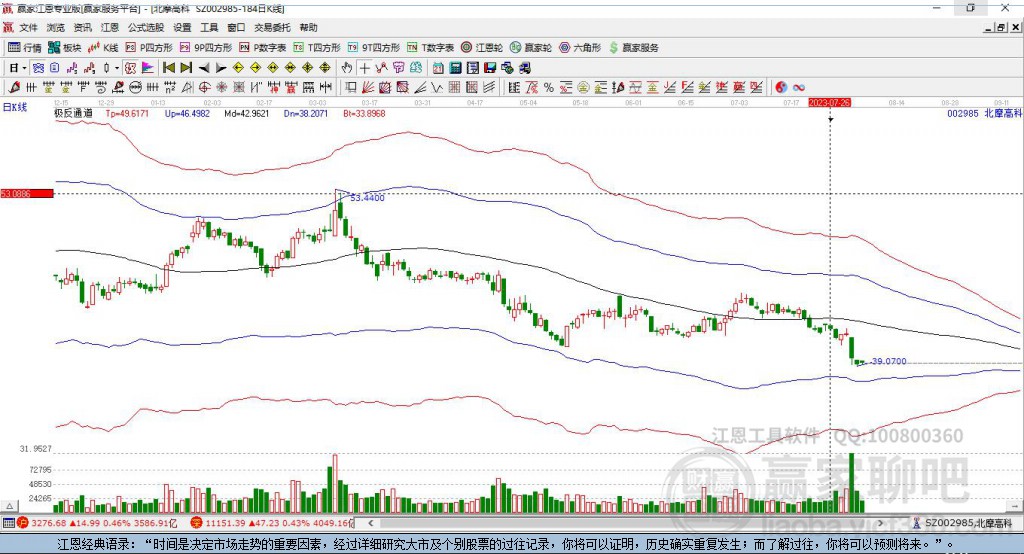1024x554 pixels.
Task: Open the 交易委托 menu
Action: pyautogui.click(x=272, y=27)
